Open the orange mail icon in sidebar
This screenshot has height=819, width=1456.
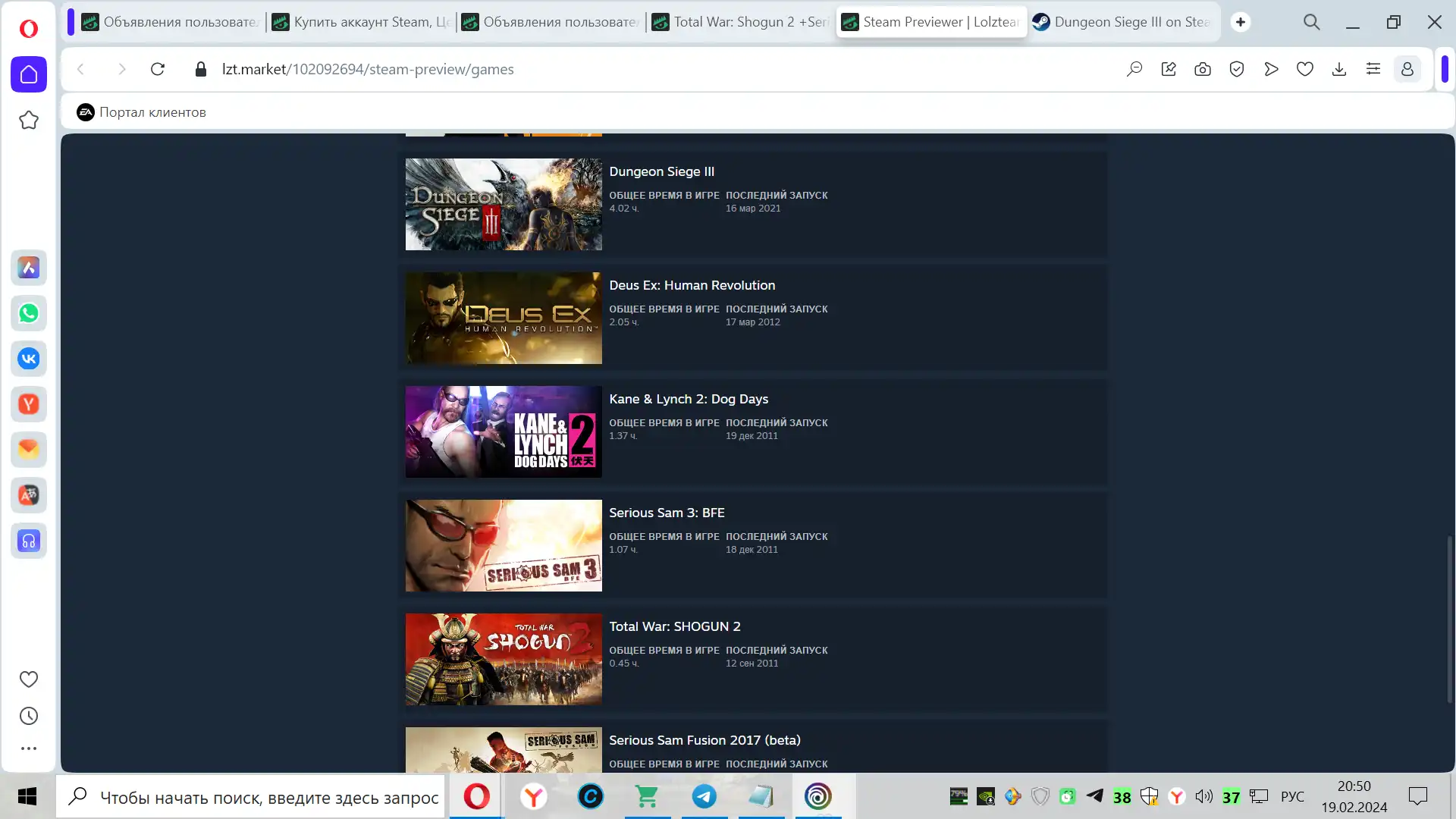tap(29, 450)
